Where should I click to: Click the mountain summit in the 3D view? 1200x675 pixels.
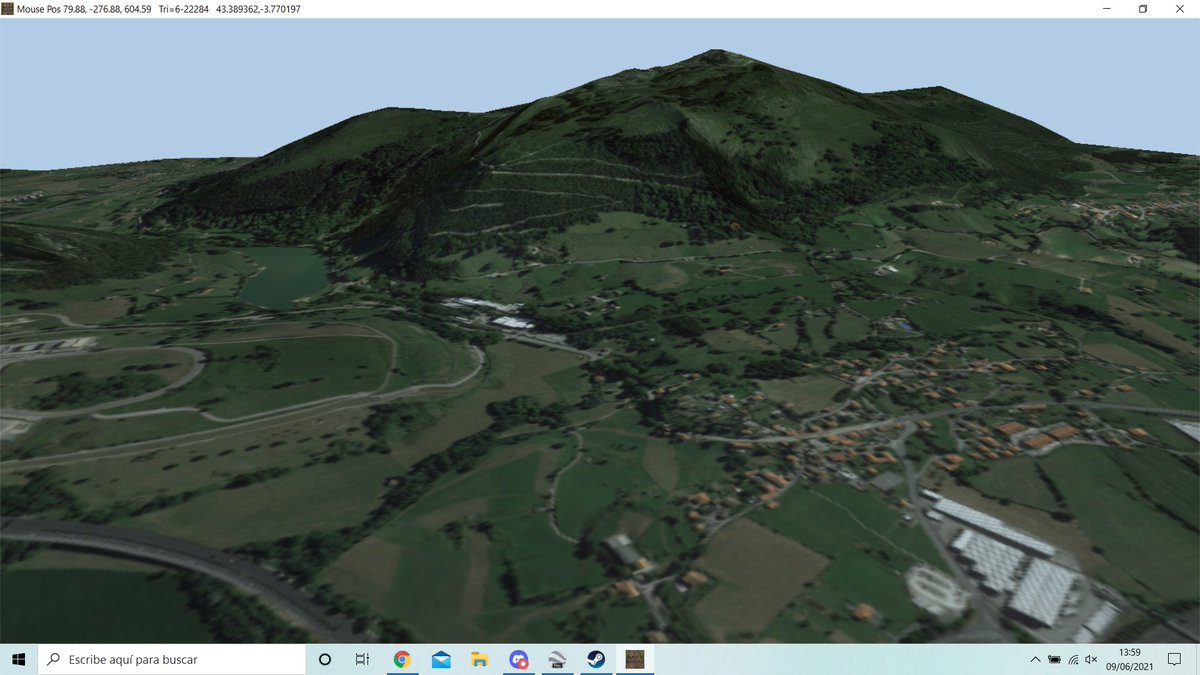click(x=717, y=54)
